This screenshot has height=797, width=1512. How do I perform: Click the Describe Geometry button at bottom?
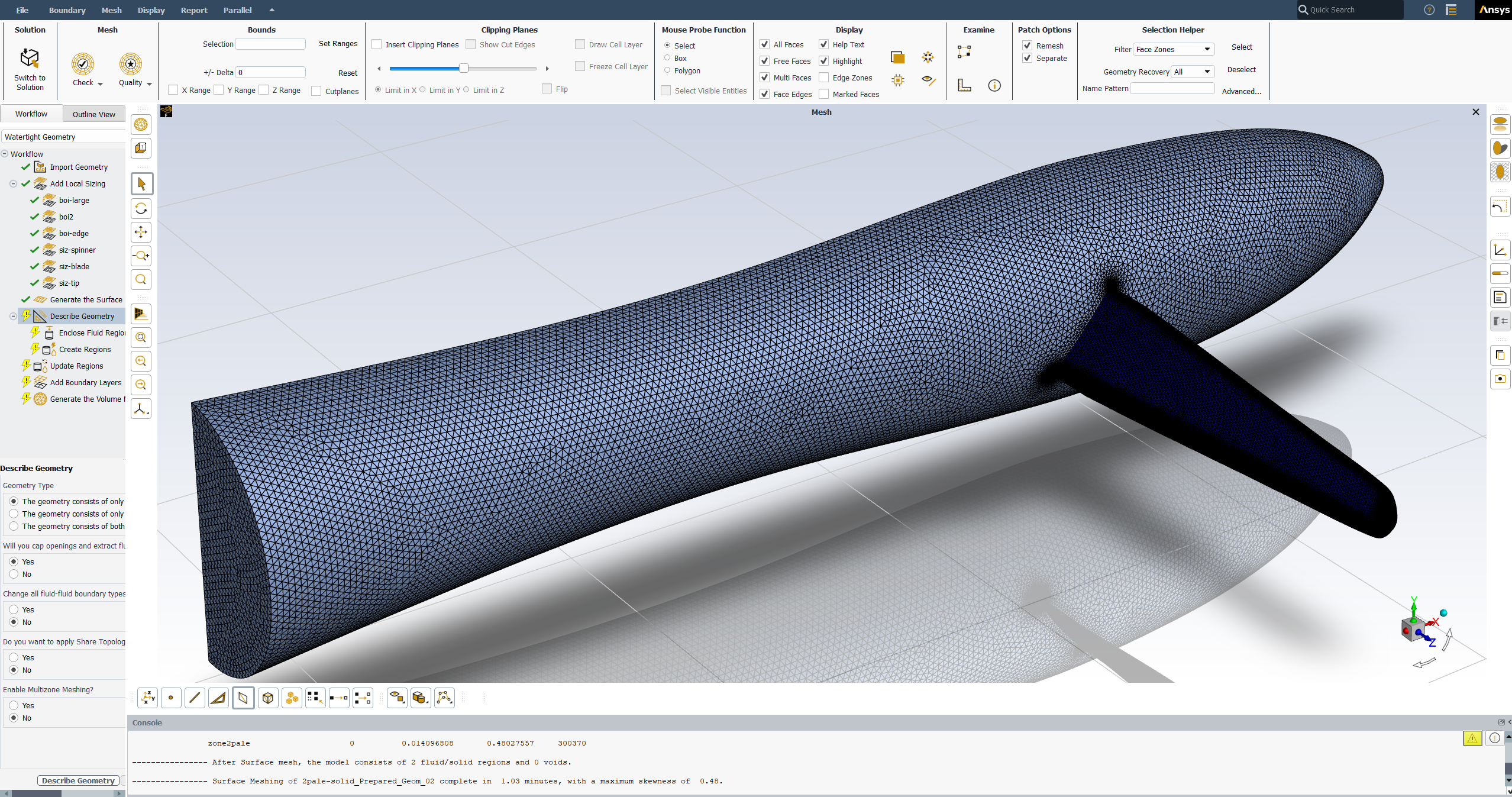pyautogui.click(x=78, y=780)
